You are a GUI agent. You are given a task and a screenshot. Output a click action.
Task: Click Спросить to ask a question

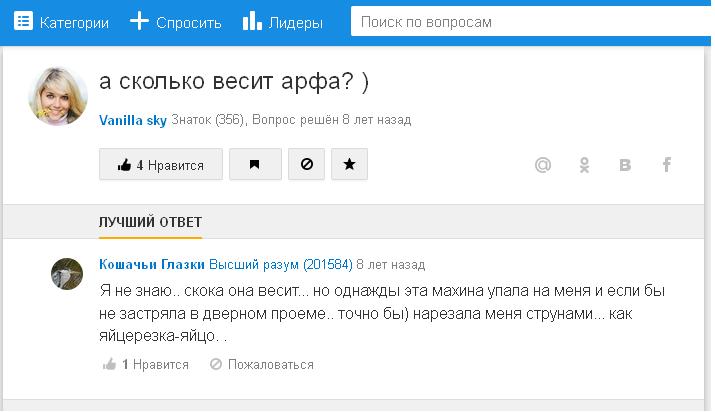176,22
